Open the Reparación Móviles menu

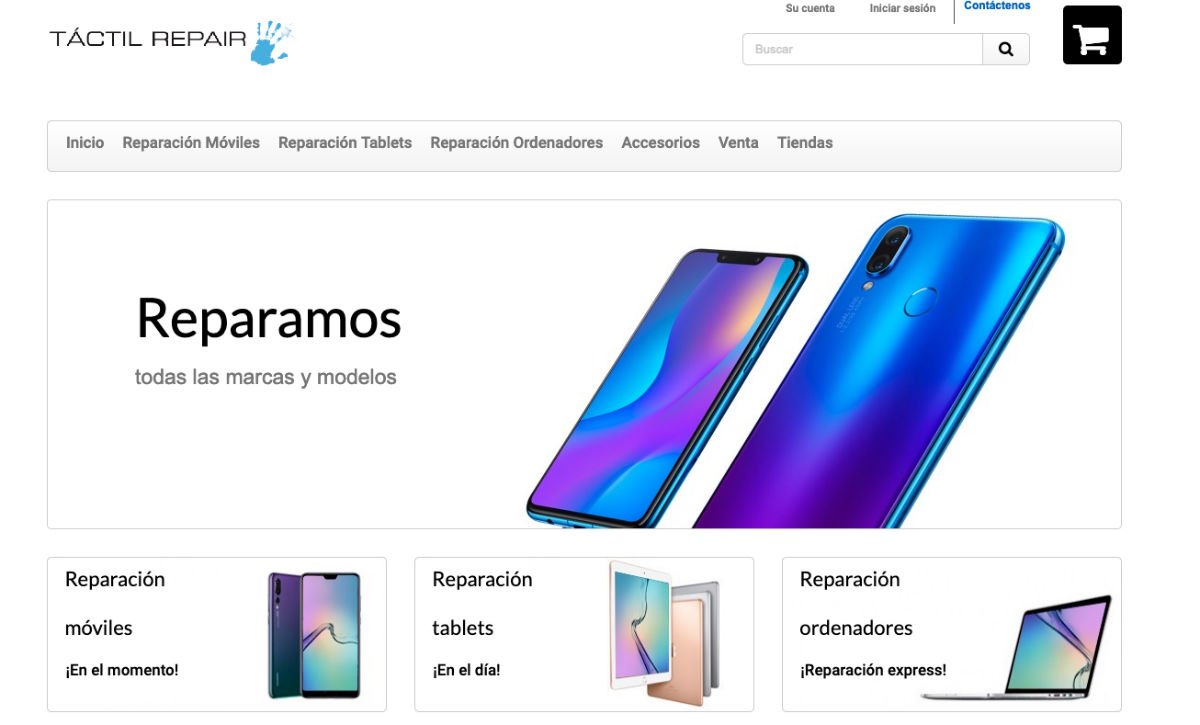[x=191, y=143]
